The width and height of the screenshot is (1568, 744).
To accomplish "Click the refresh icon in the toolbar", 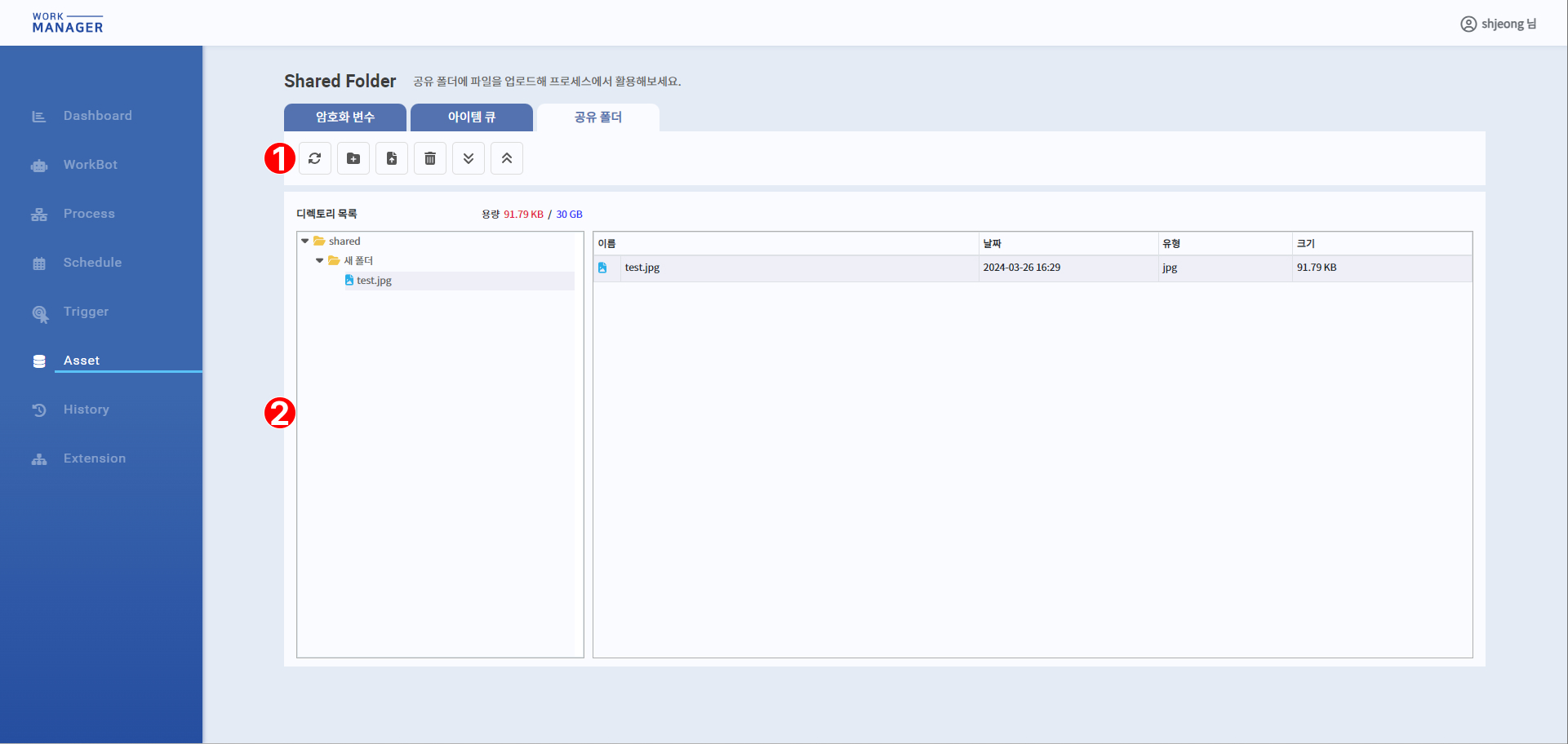I will [x=315, y=158].
